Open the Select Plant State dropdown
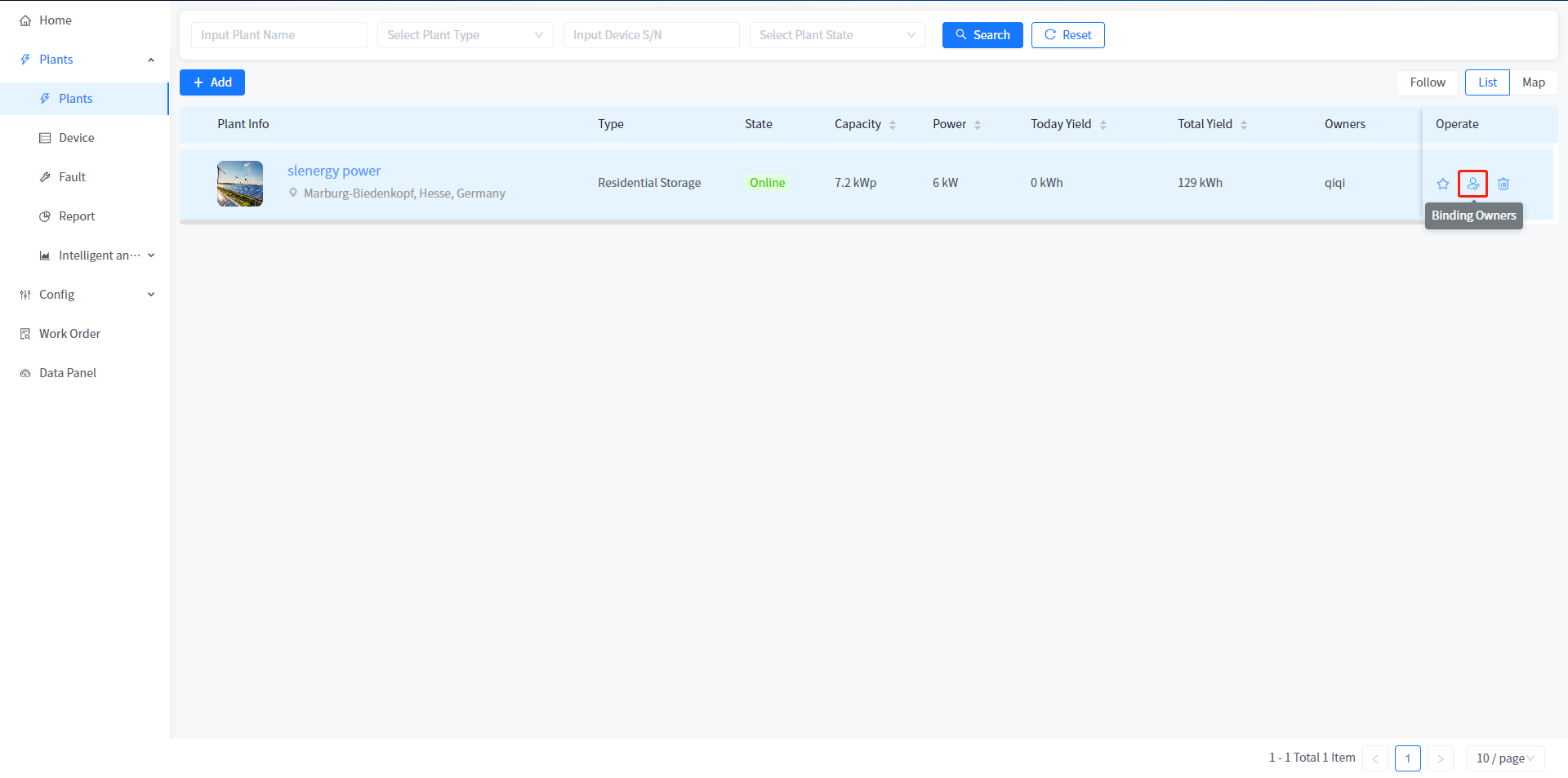The width and height of the screenshot is (1568, 778). 837,35
